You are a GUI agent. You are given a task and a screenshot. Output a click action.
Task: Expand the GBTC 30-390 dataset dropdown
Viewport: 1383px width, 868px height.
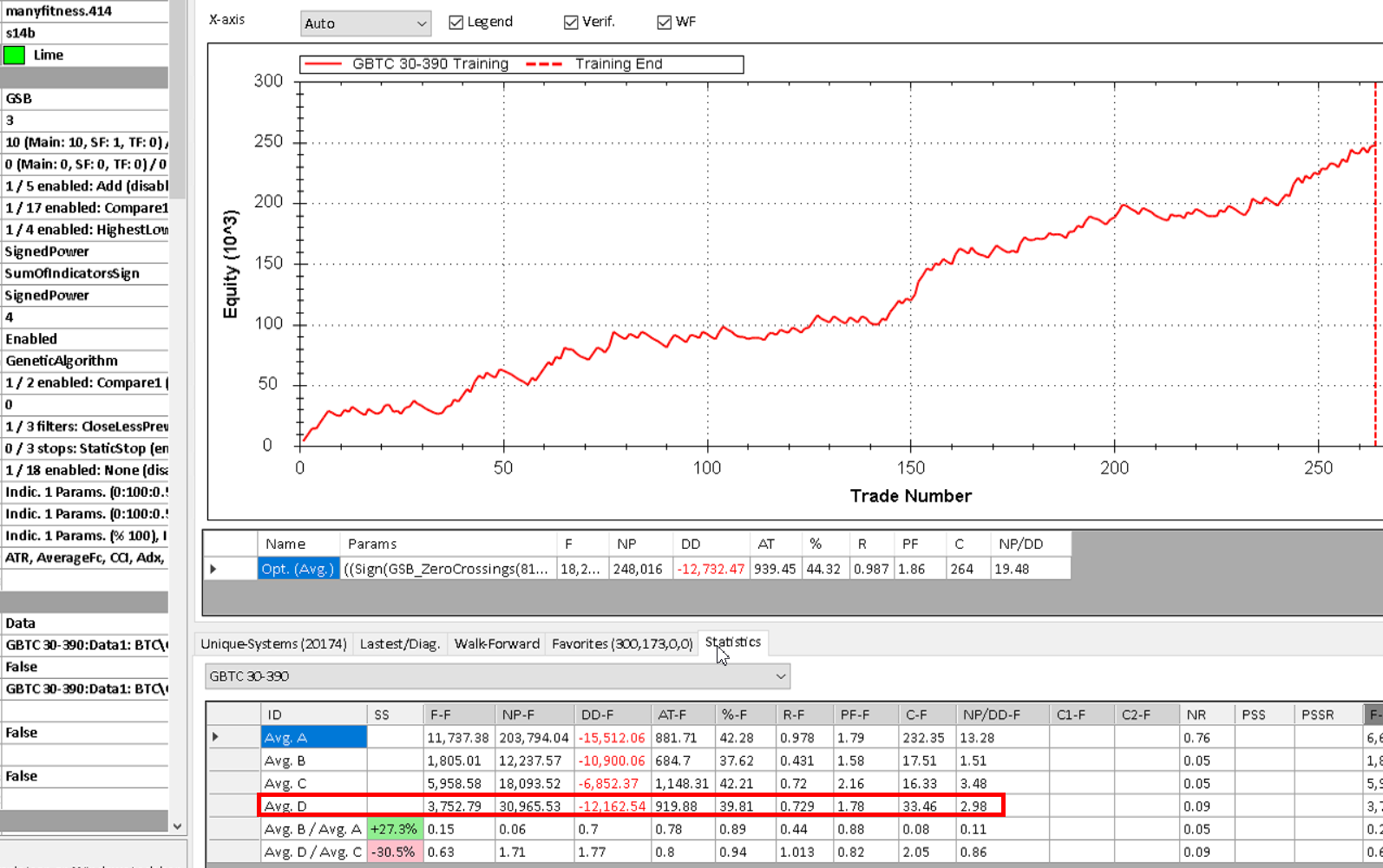tap(497, 676)
